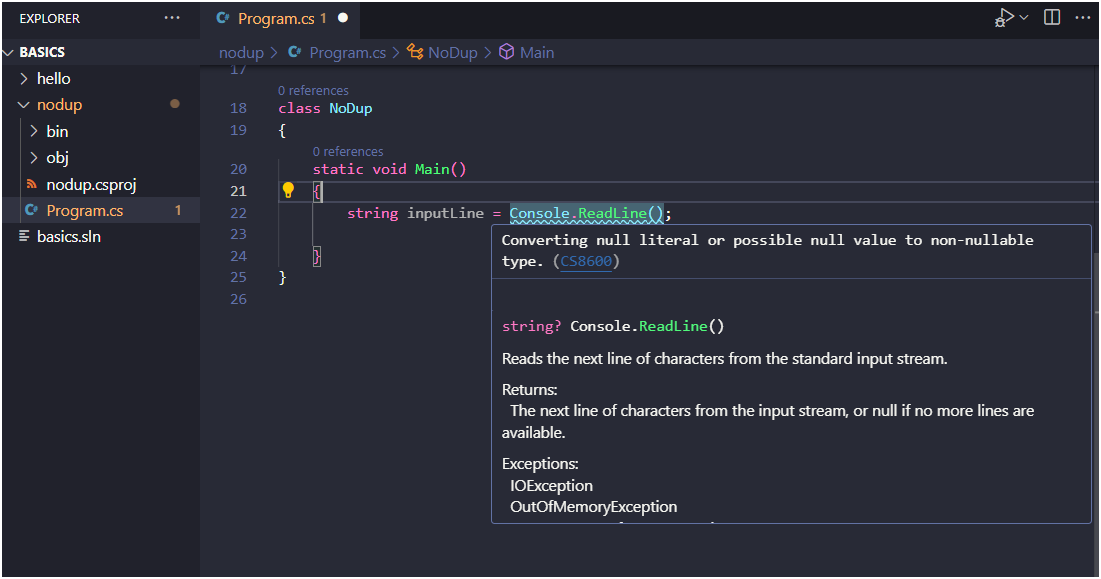1101x579 pixels.
Task: Collapse the BASICS section in Explorer
Action: [x=8, y=51]
